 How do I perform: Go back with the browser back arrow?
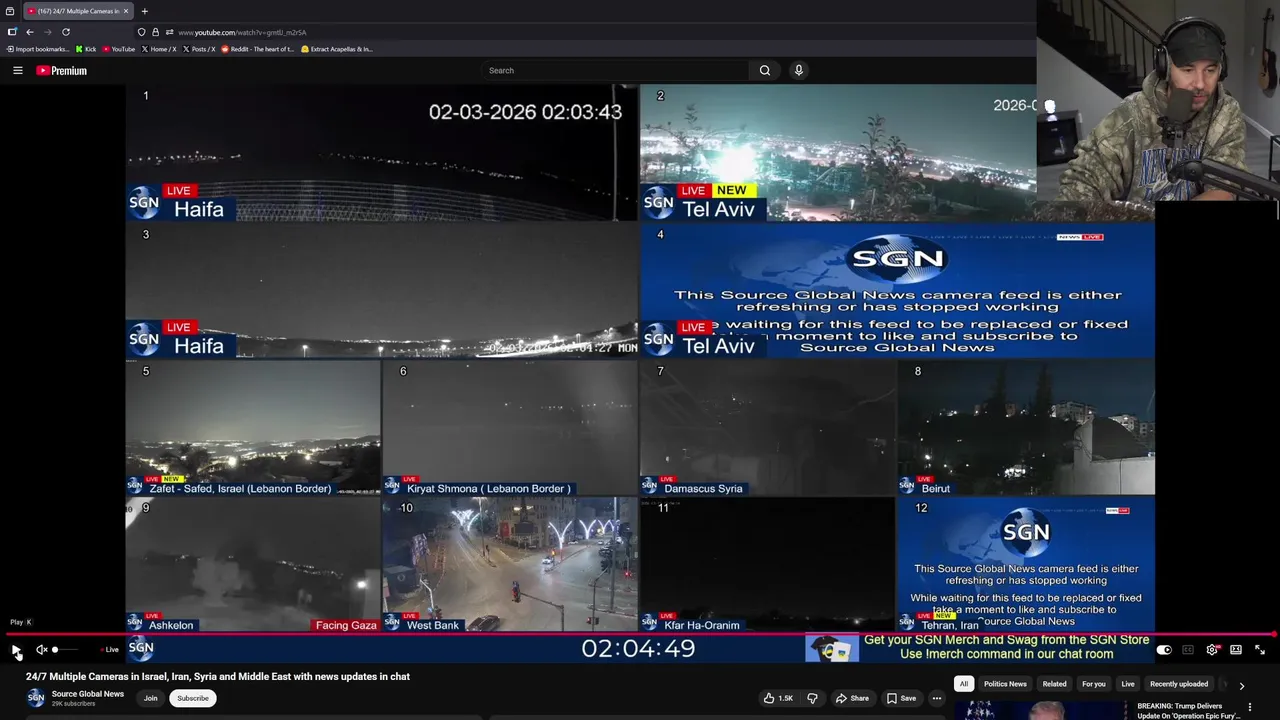point(30,32)
